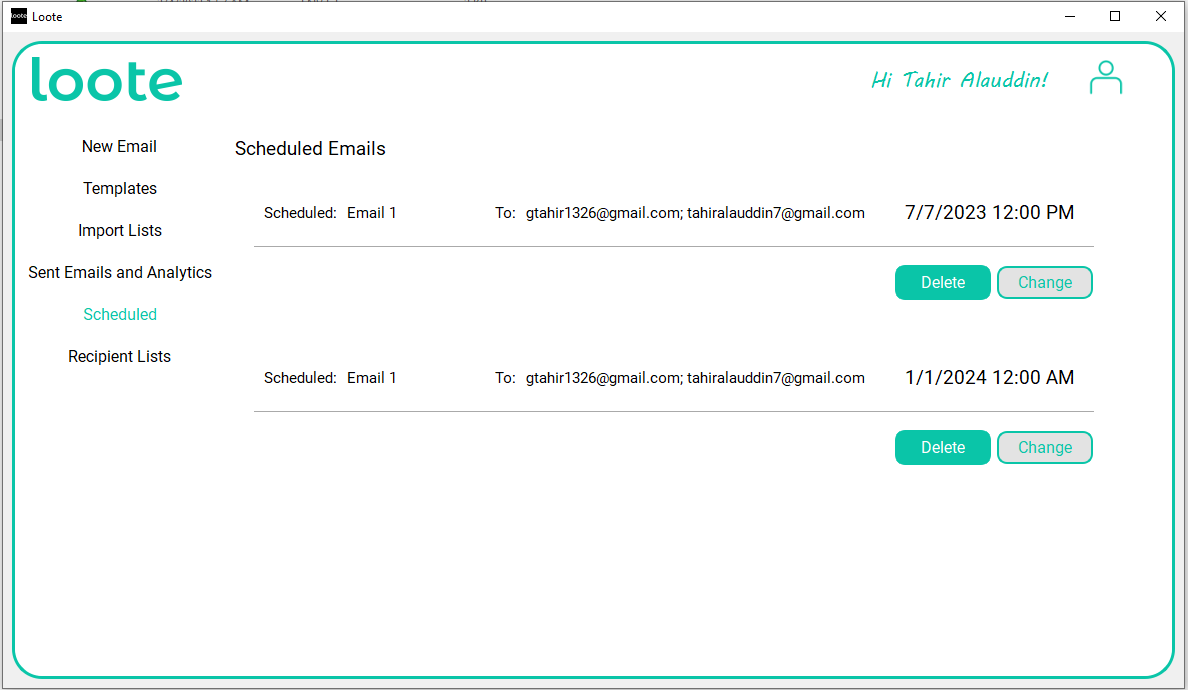Click recipients of the 7/7/2023 email
The image size is (1188, 690).
695,214
